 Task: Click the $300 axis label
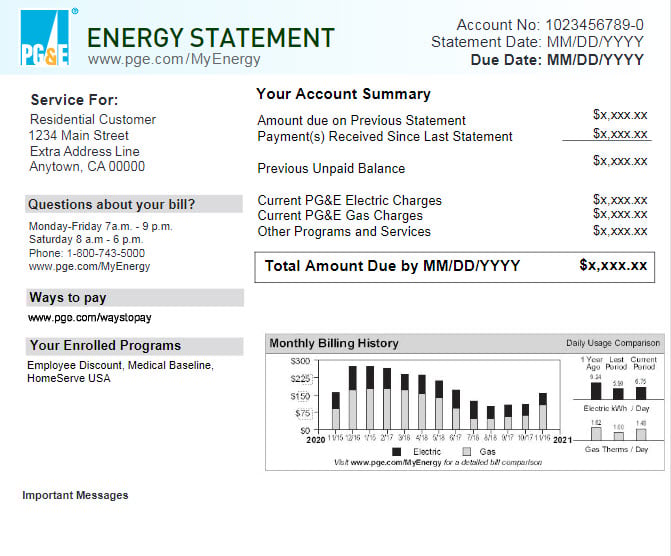[300, 361]
